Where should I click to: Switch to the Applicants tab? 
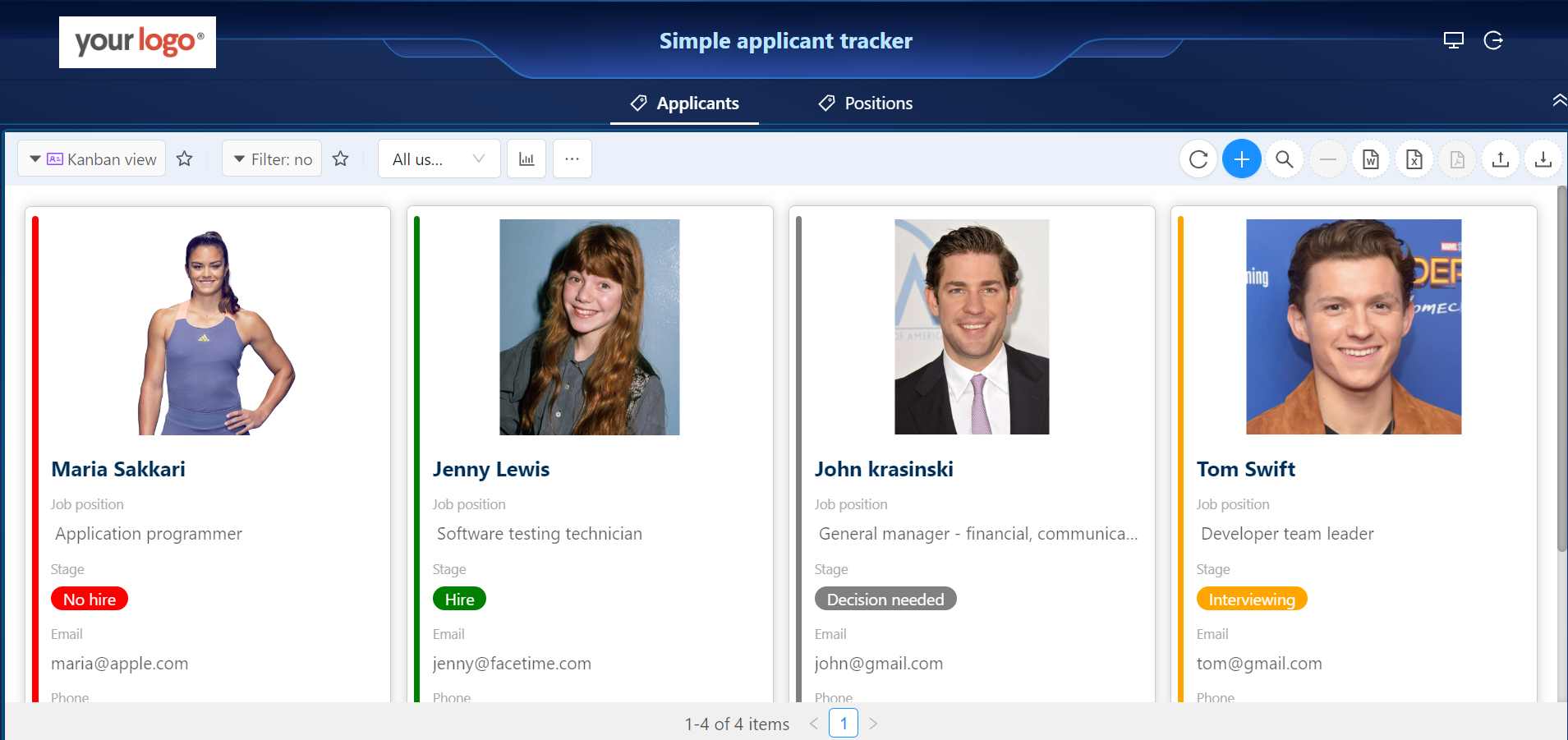click(684, 103)
